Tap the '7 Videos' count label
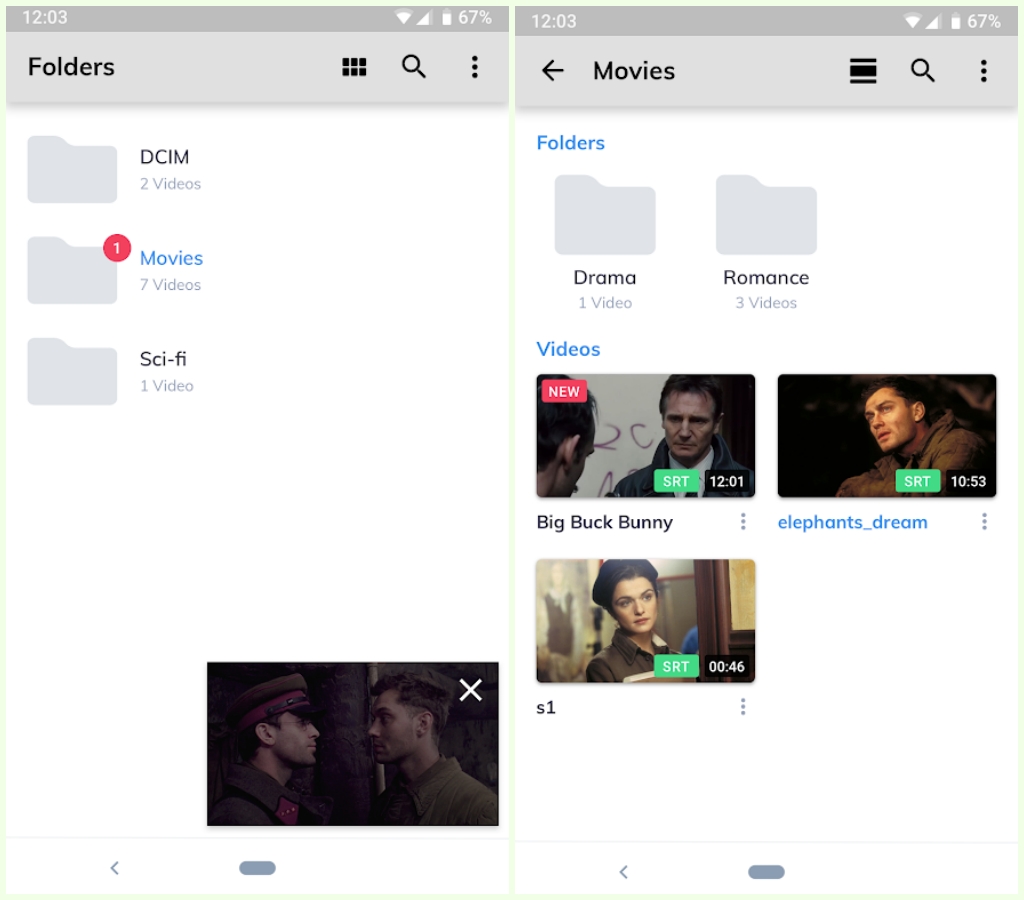The width and height of the screenshot is (1024, 900). coord(170,285)
